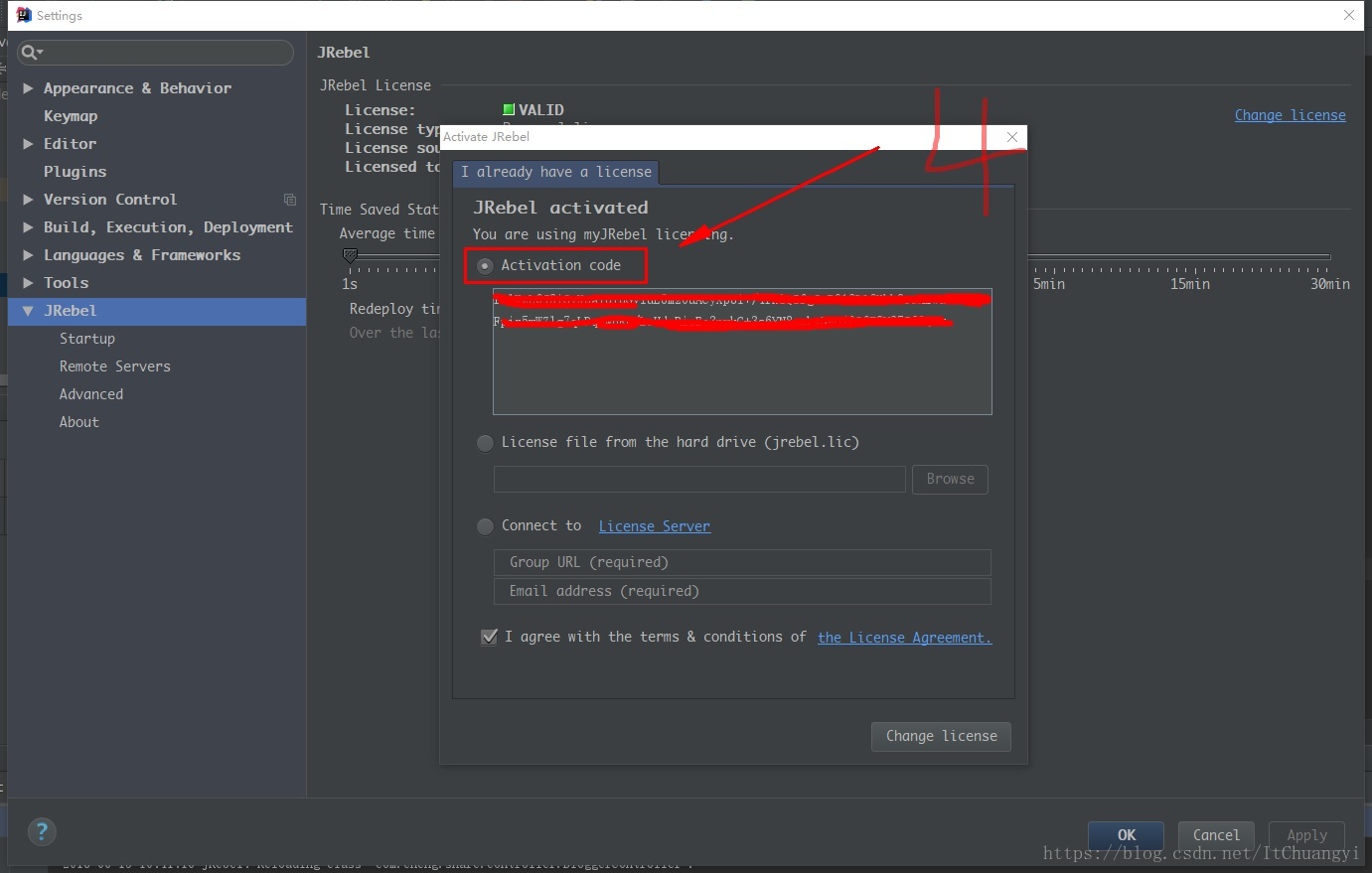Expand the Tools settings node
Image resolution: width=1372 pixels, height=873 pixels.
pos(28,283)
